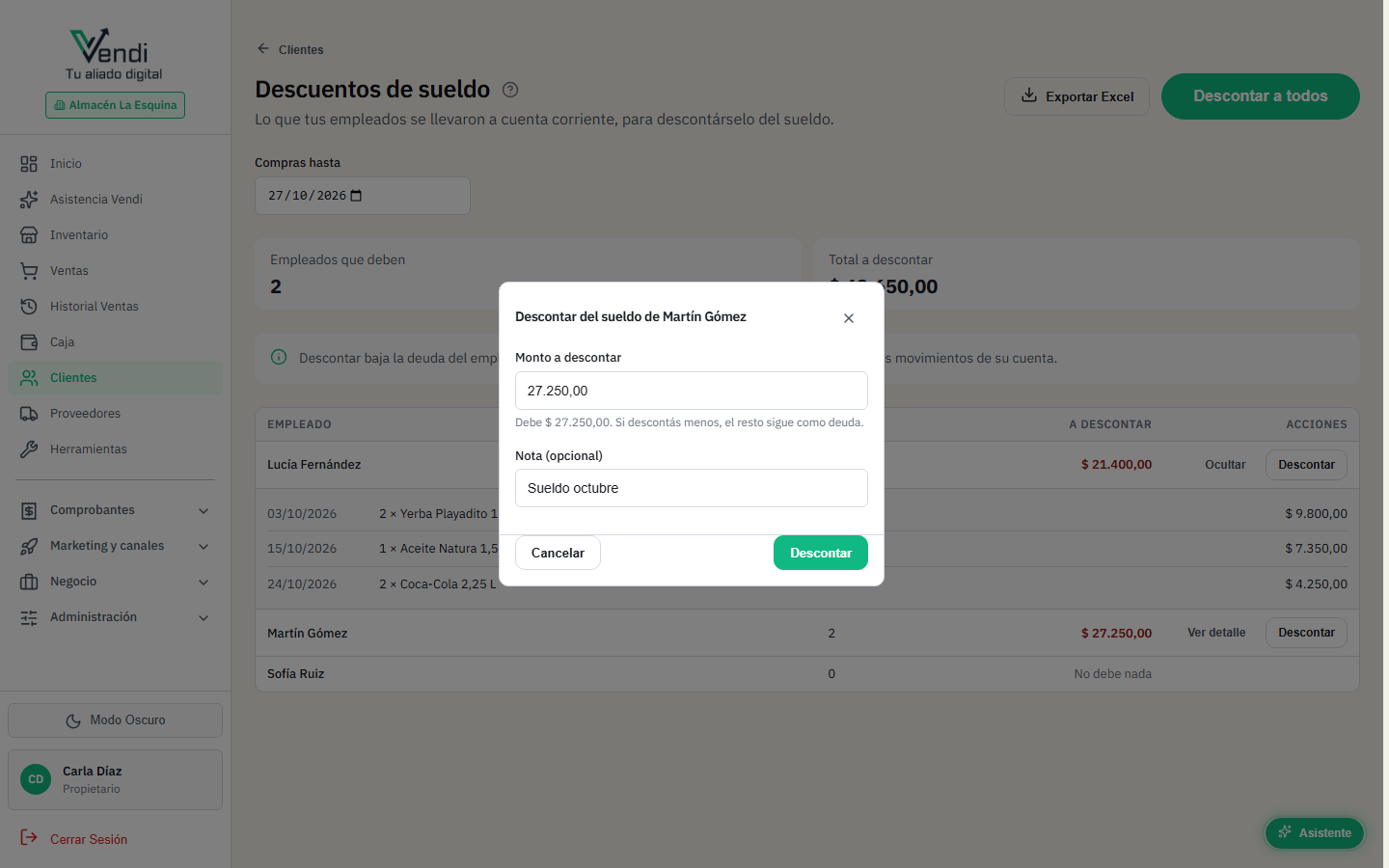Viewport: 1389px width, 868px height.
Task: Click the Caja wallet icon
Action: (29, 342)
